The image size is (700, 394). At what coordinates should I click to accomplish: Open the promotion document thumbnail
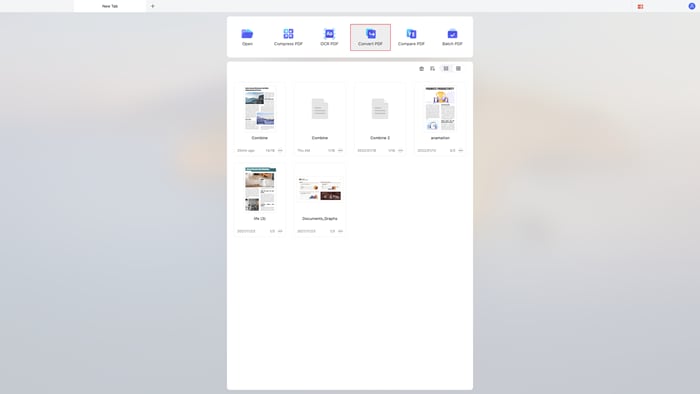pyautogui.click(x=440, y=109)
